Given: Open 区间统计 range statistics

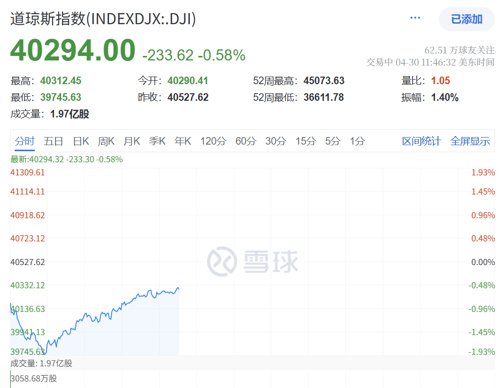Looking at the screenshot, I should tap(421, 141).
